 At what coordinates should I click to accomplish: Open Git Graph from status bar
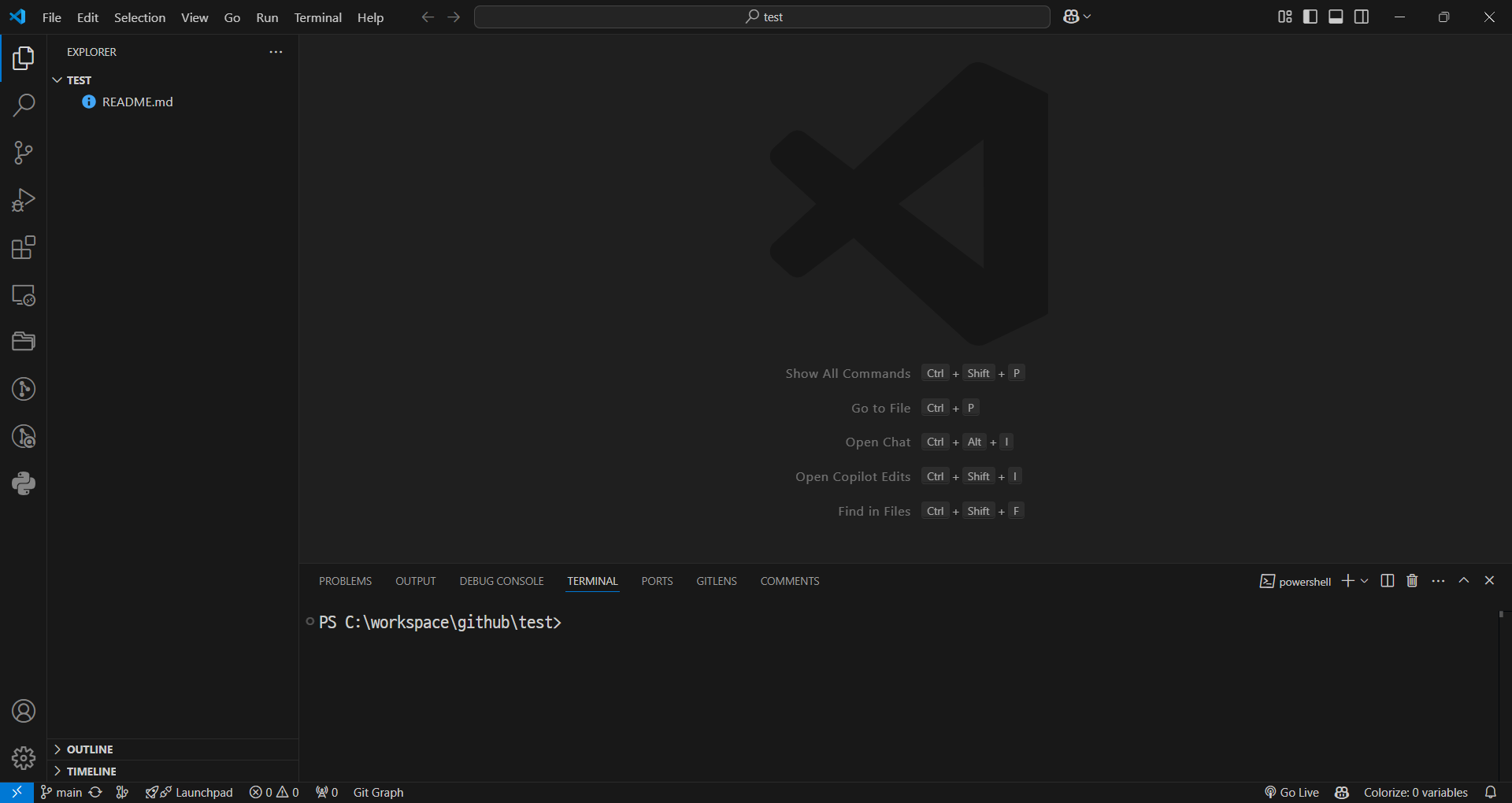click(x=378, y=792)
